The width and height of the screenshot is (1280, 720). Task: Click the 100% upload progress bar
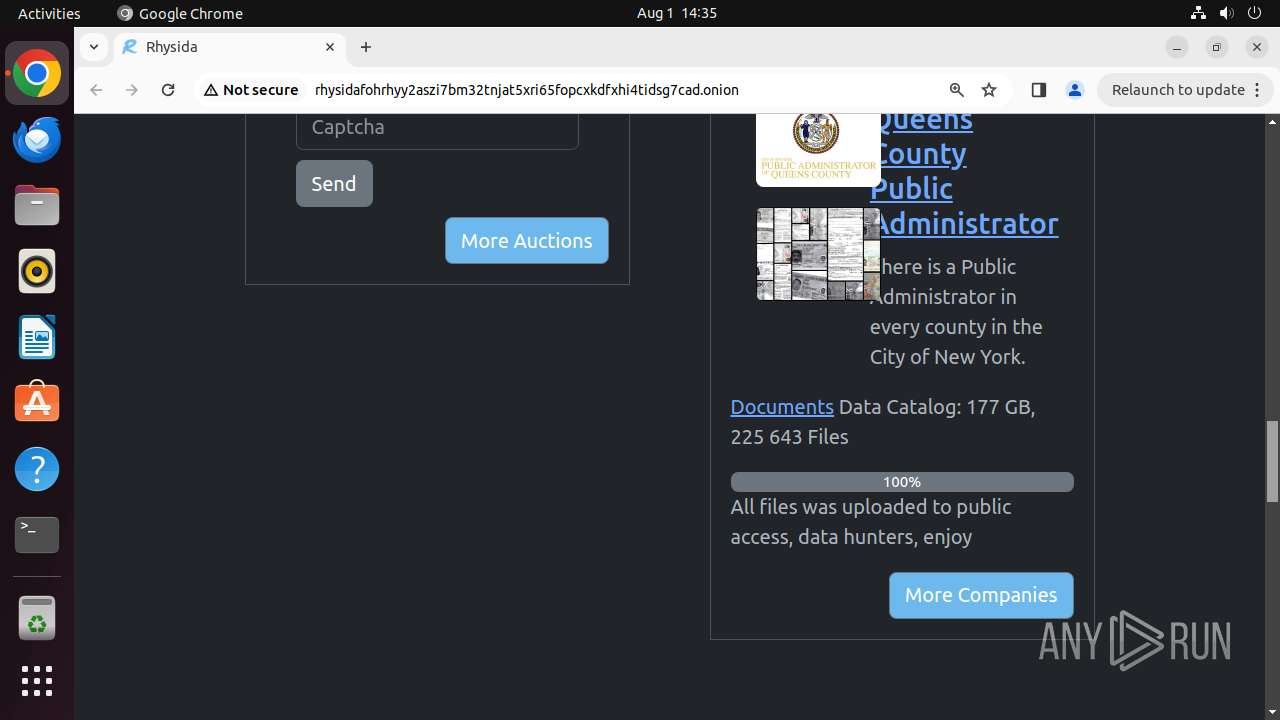click(902, 482)
